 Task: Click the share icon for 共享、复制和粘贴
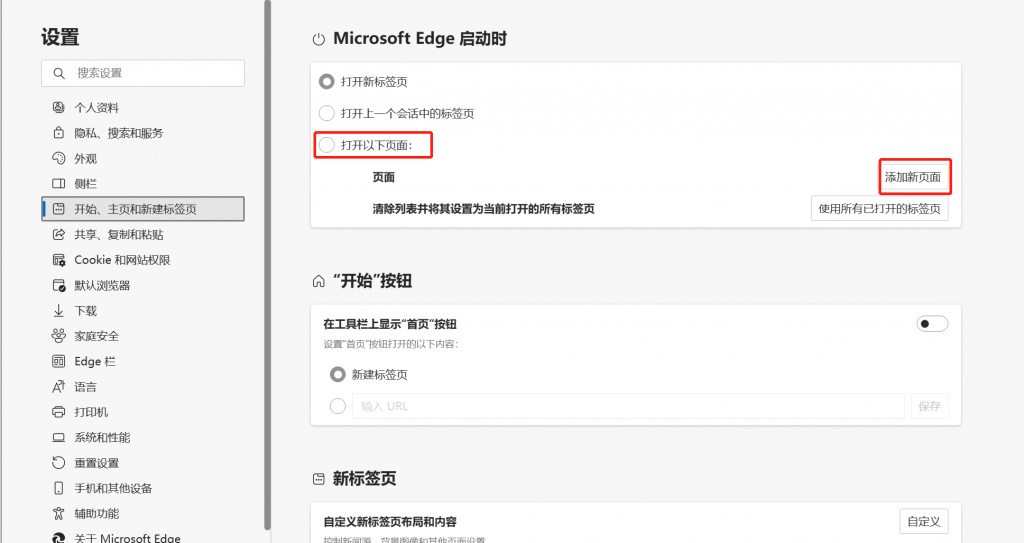click(58, 235)
